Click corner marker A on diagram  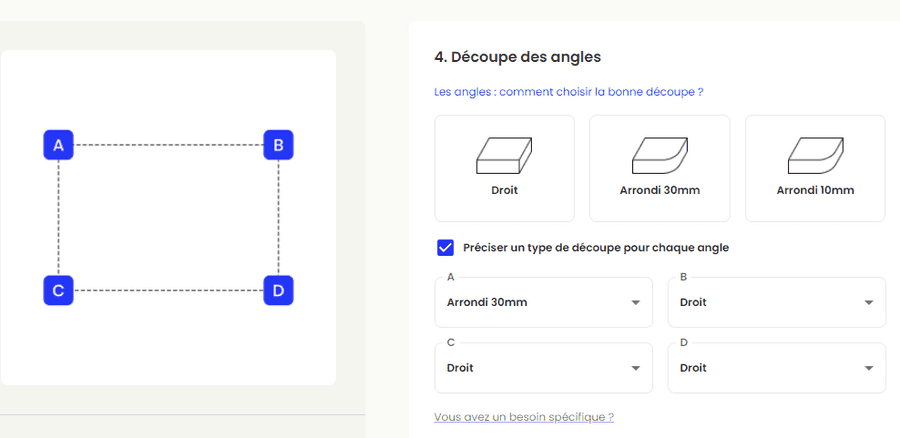coord(58,145)
